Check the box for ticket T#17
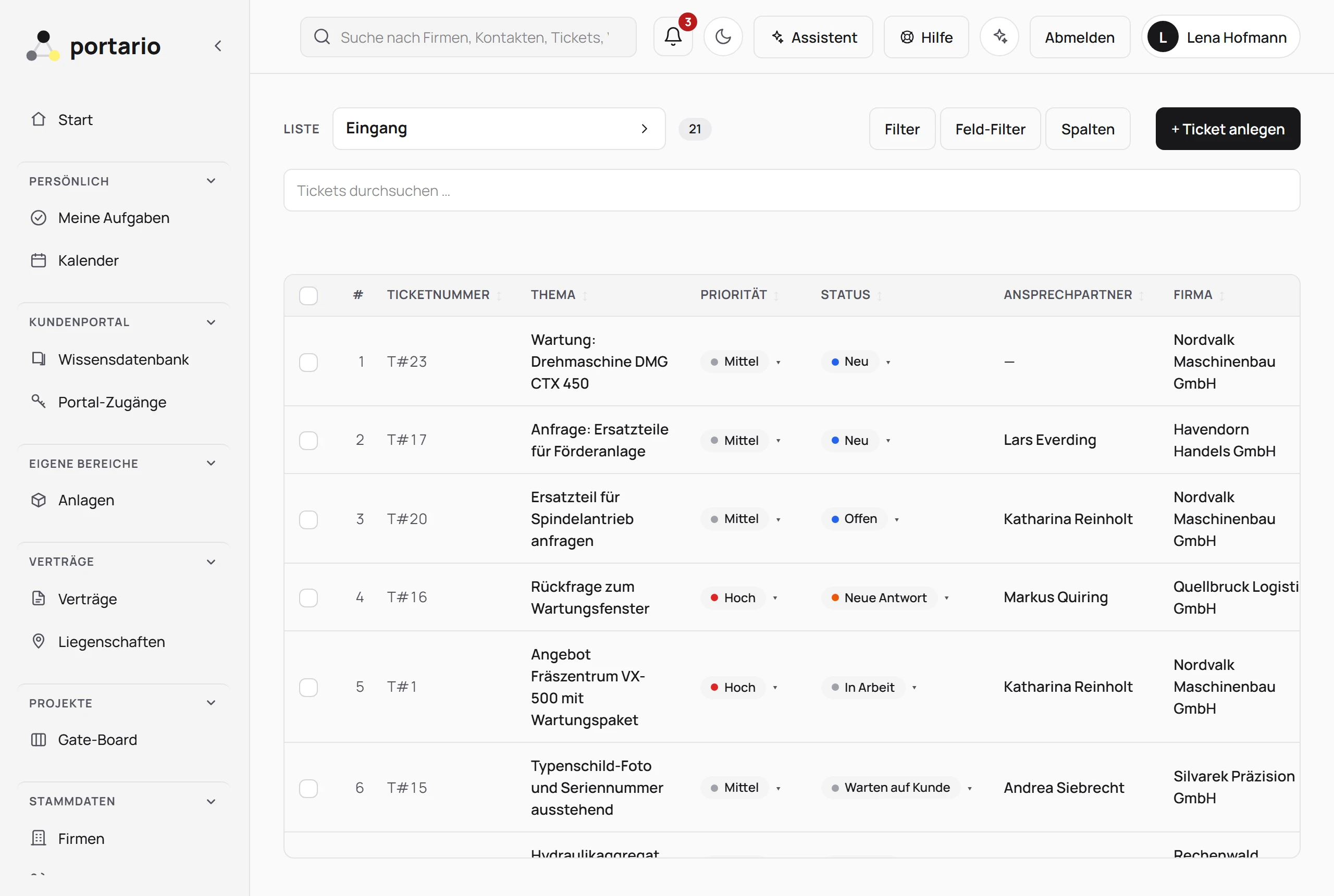 coord(308,441)
